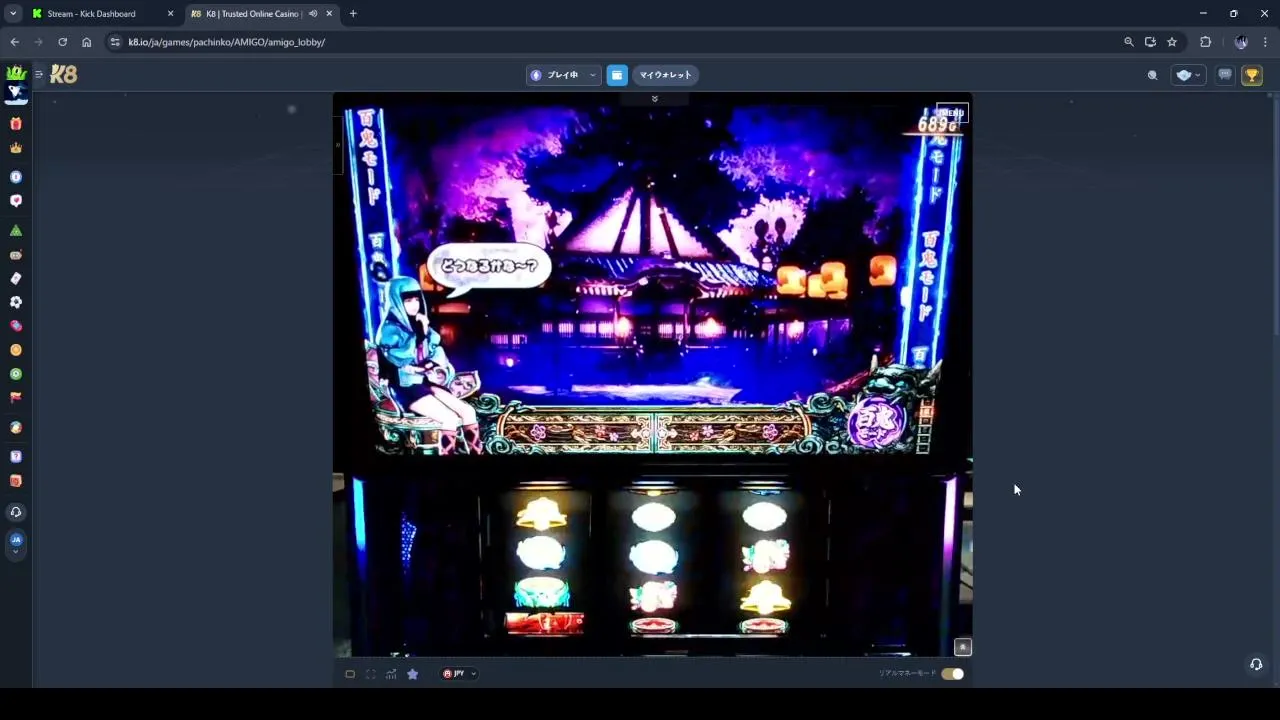Mute the K8 tab audio icon
This screenshot has height=720, width=1280.
(313, 14)
